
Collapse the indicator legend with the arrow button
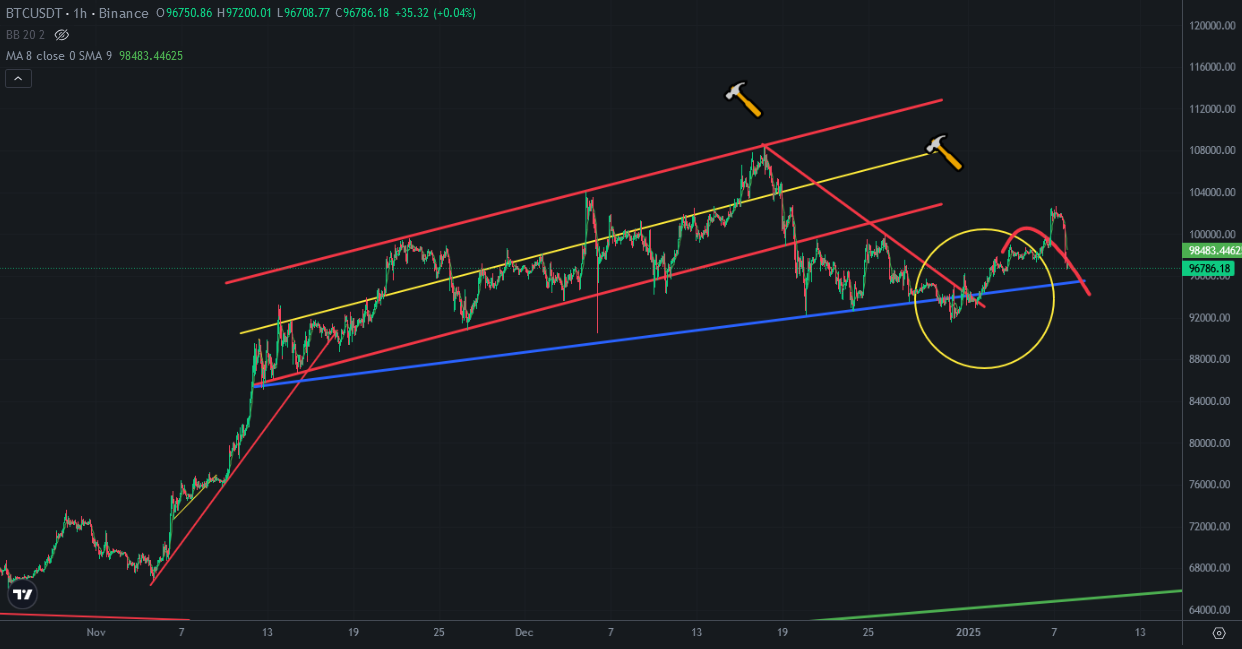(x=18, y=78)
